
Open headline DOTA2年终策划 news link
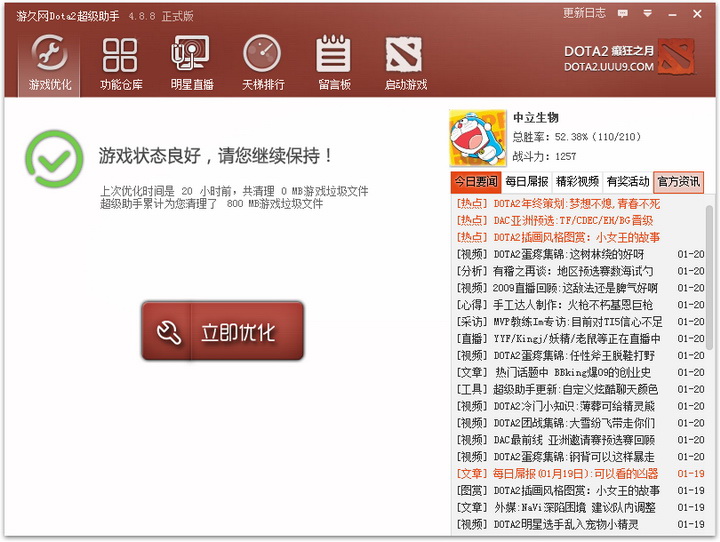coord(576,204)
